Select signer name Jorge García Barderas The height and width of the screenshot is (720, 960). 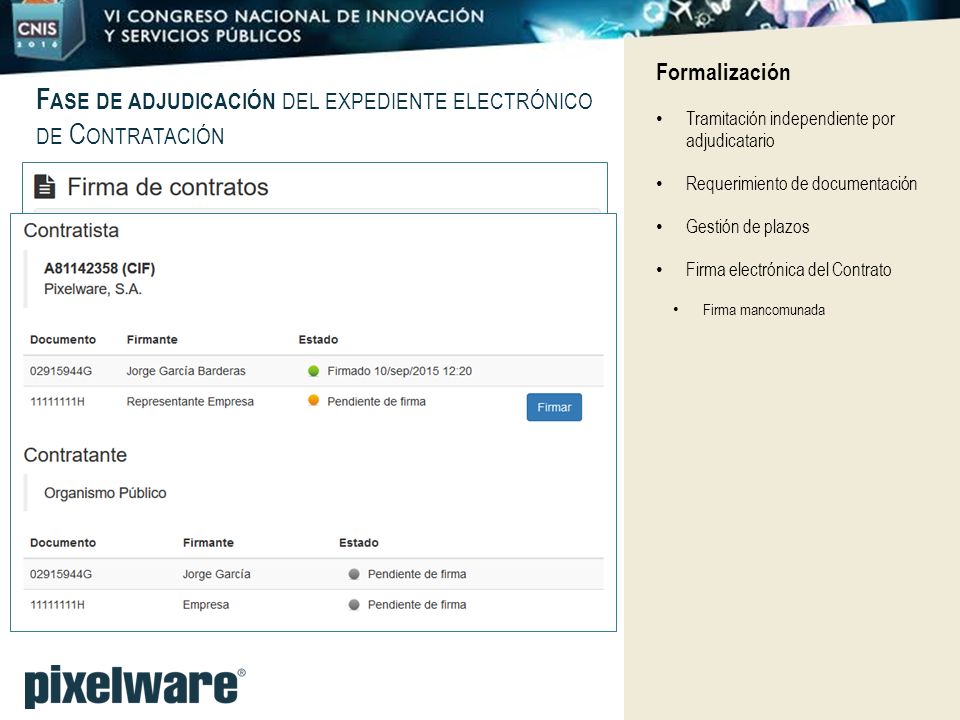pyautogui.click(x=186, y=371)
